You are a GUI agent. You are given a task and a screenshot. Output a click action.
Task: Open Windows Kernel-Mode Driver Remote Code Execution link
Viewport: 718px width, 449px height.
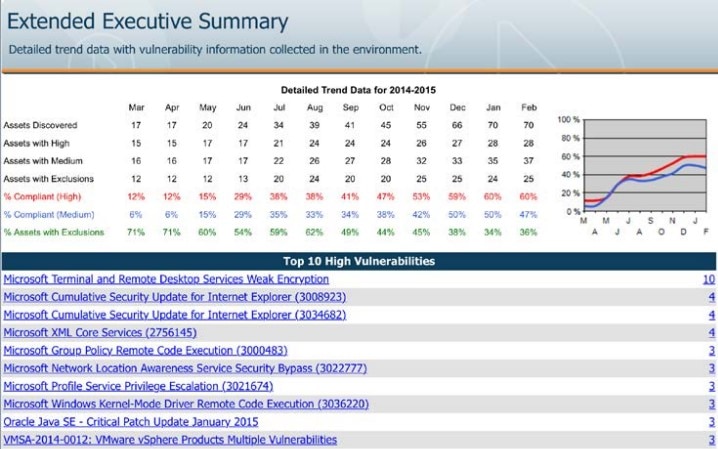tap(186, 404)
